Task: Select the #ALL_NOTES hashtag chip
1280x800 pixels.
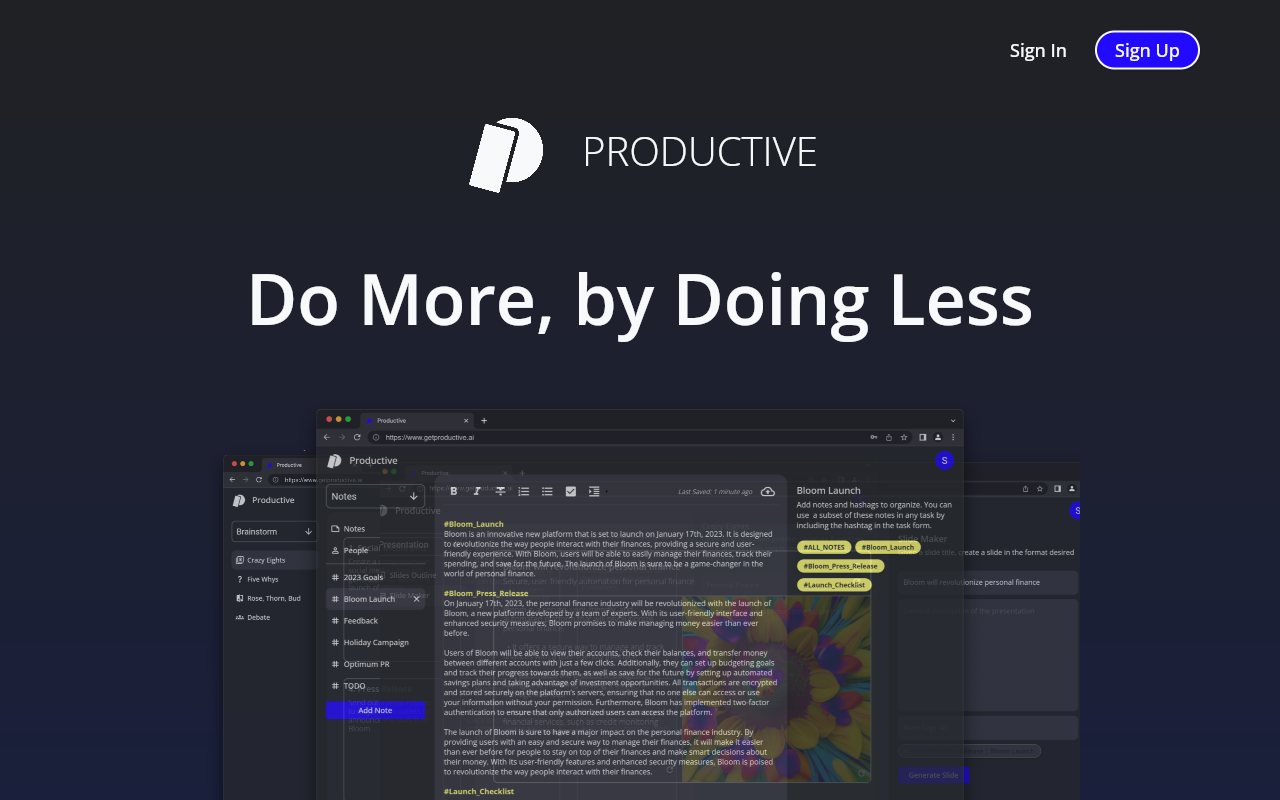Action: (824, 547)
